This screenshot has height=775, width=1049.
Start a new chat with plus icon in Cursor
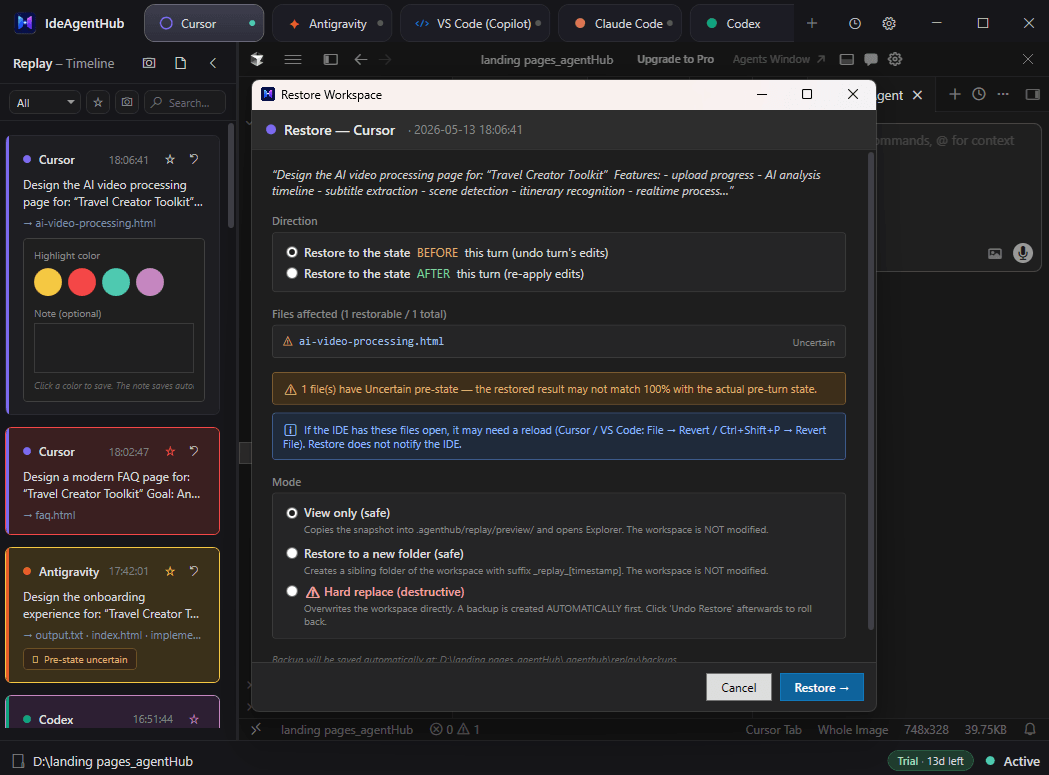click(955, 94)
